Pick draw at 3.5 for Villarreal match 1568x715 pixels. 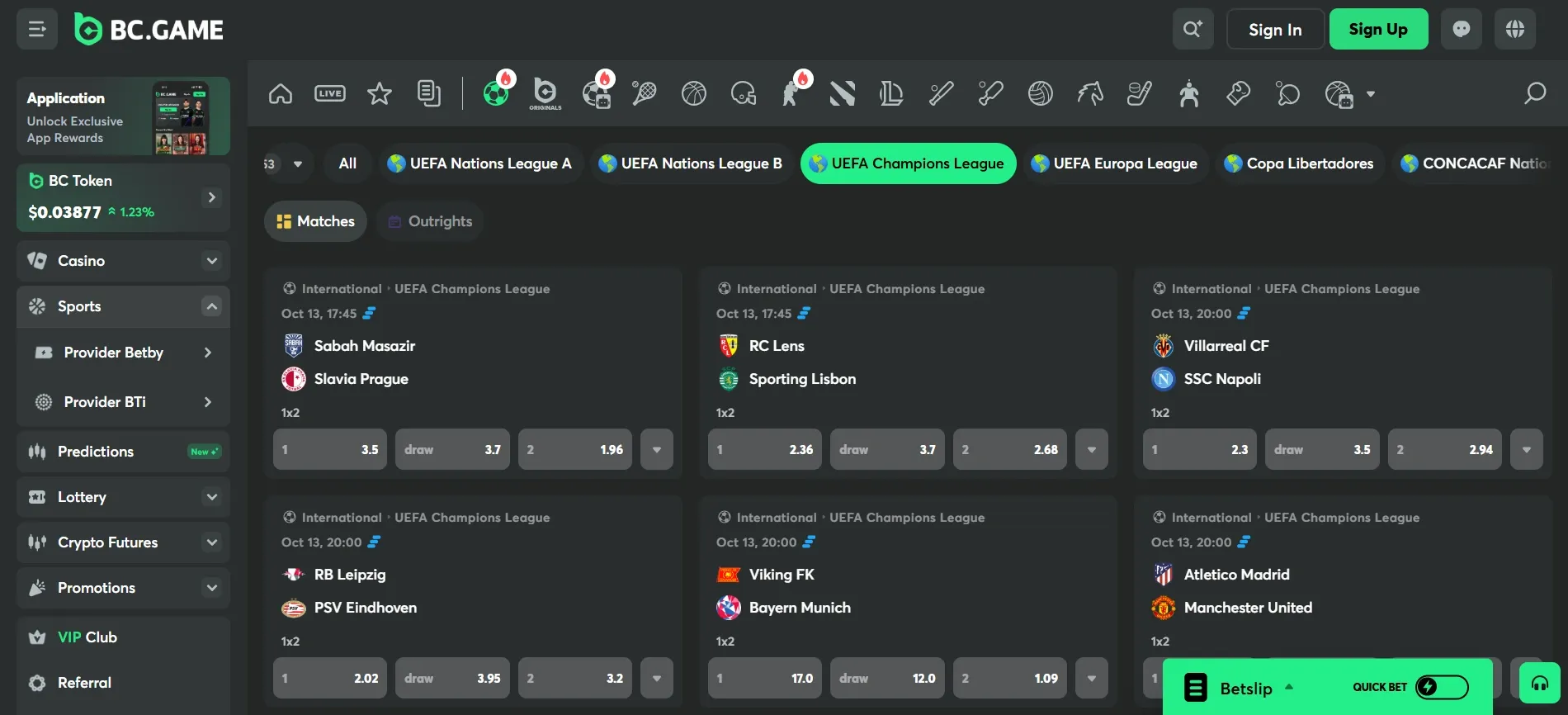click(1322, 449)
